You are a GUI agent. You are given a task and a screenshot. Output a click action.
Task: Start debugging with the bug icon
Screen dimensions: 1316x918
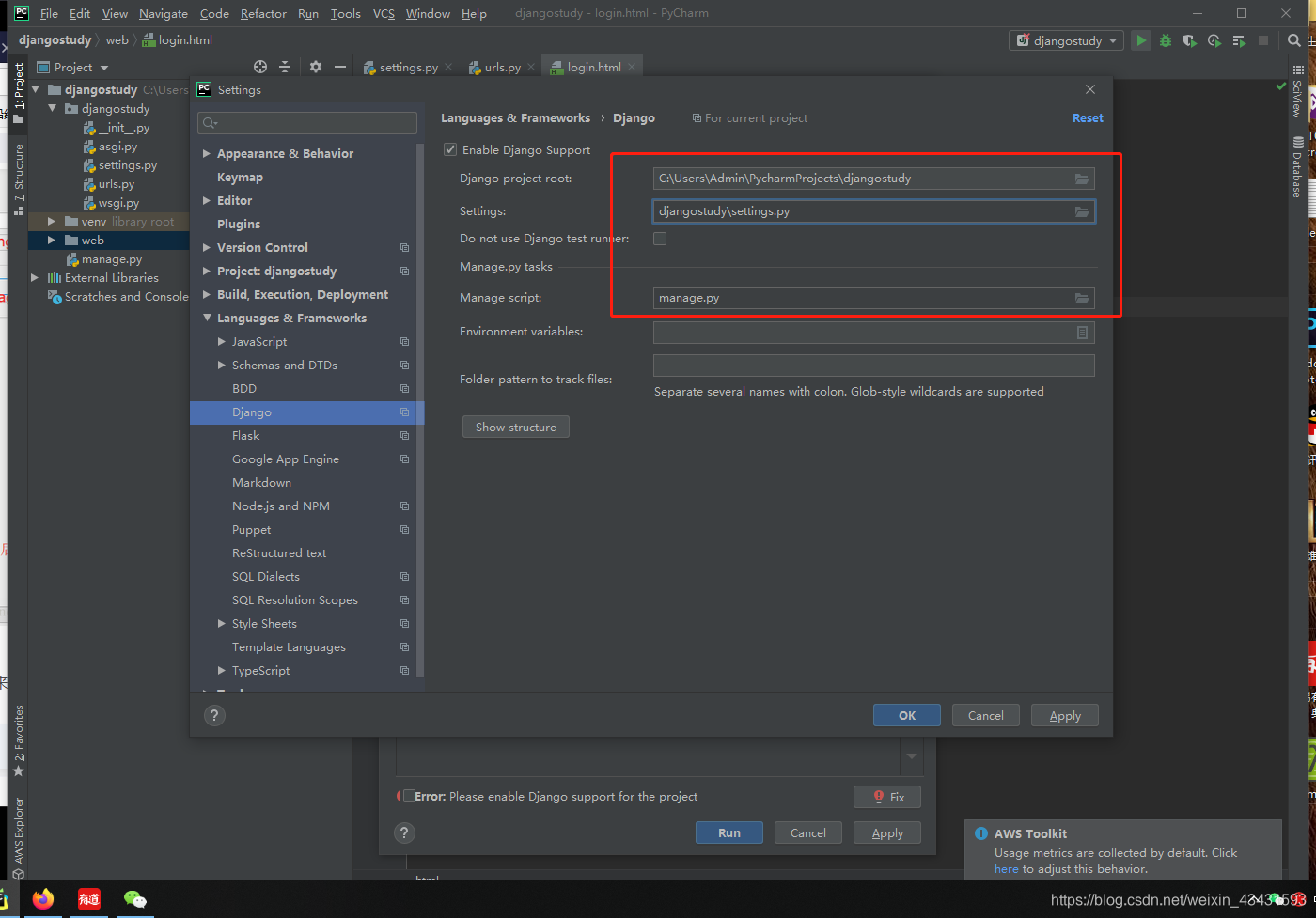[1166, 40]
